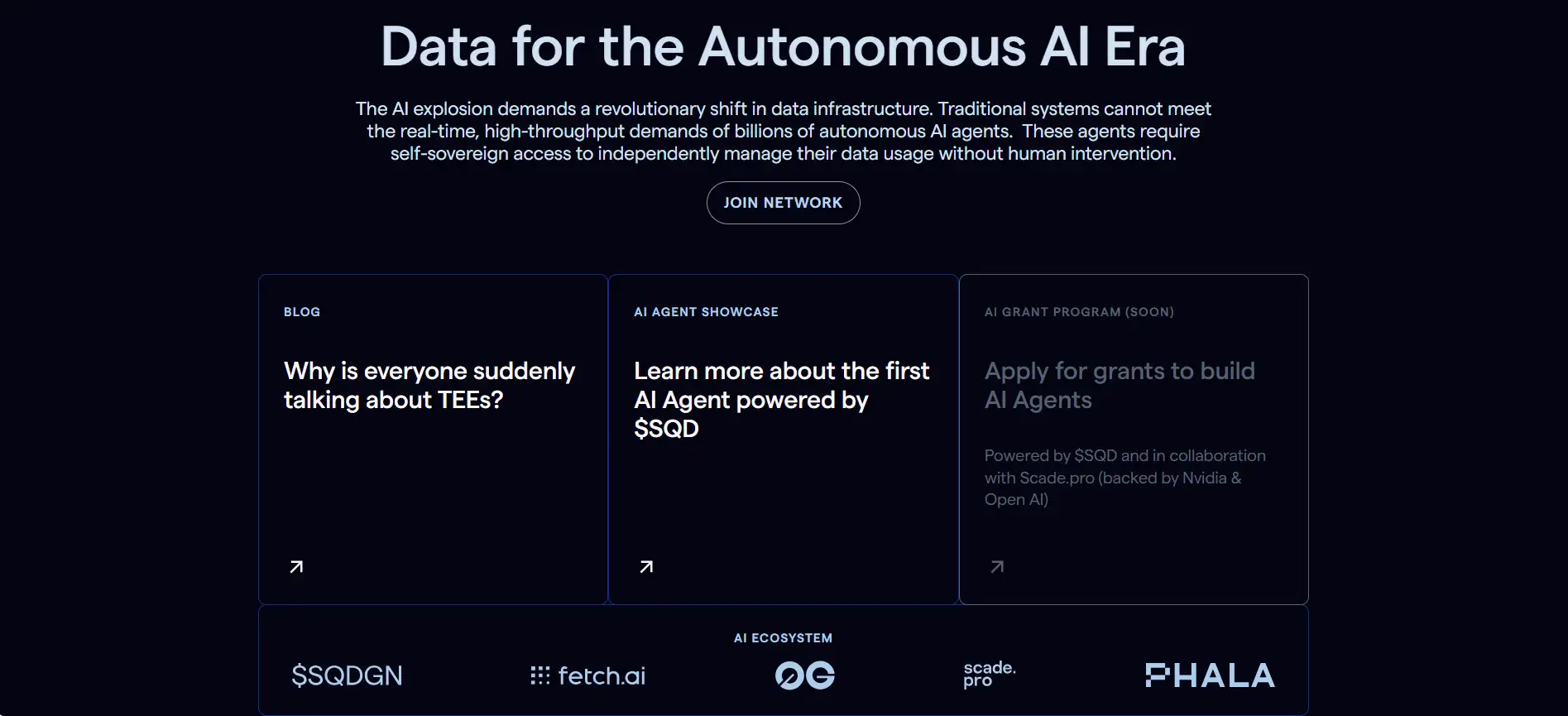This screenshot has width=1568, height=716.
Task: Open "Why is everyone suddenly talking about TEEs?"
Action: coord(429,385)
